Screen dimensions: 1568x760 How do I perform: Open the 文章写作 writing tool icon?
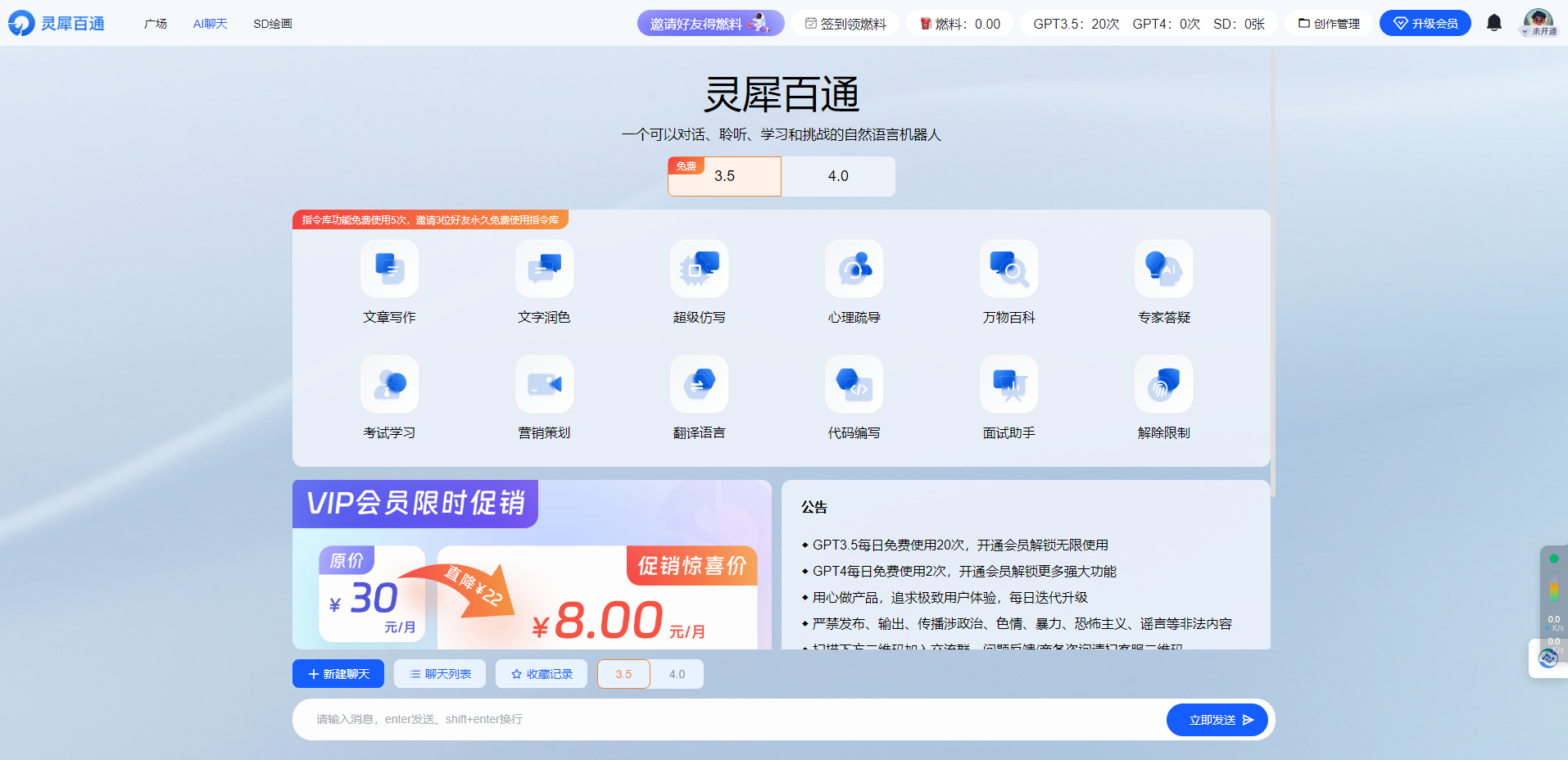[389, 269]
